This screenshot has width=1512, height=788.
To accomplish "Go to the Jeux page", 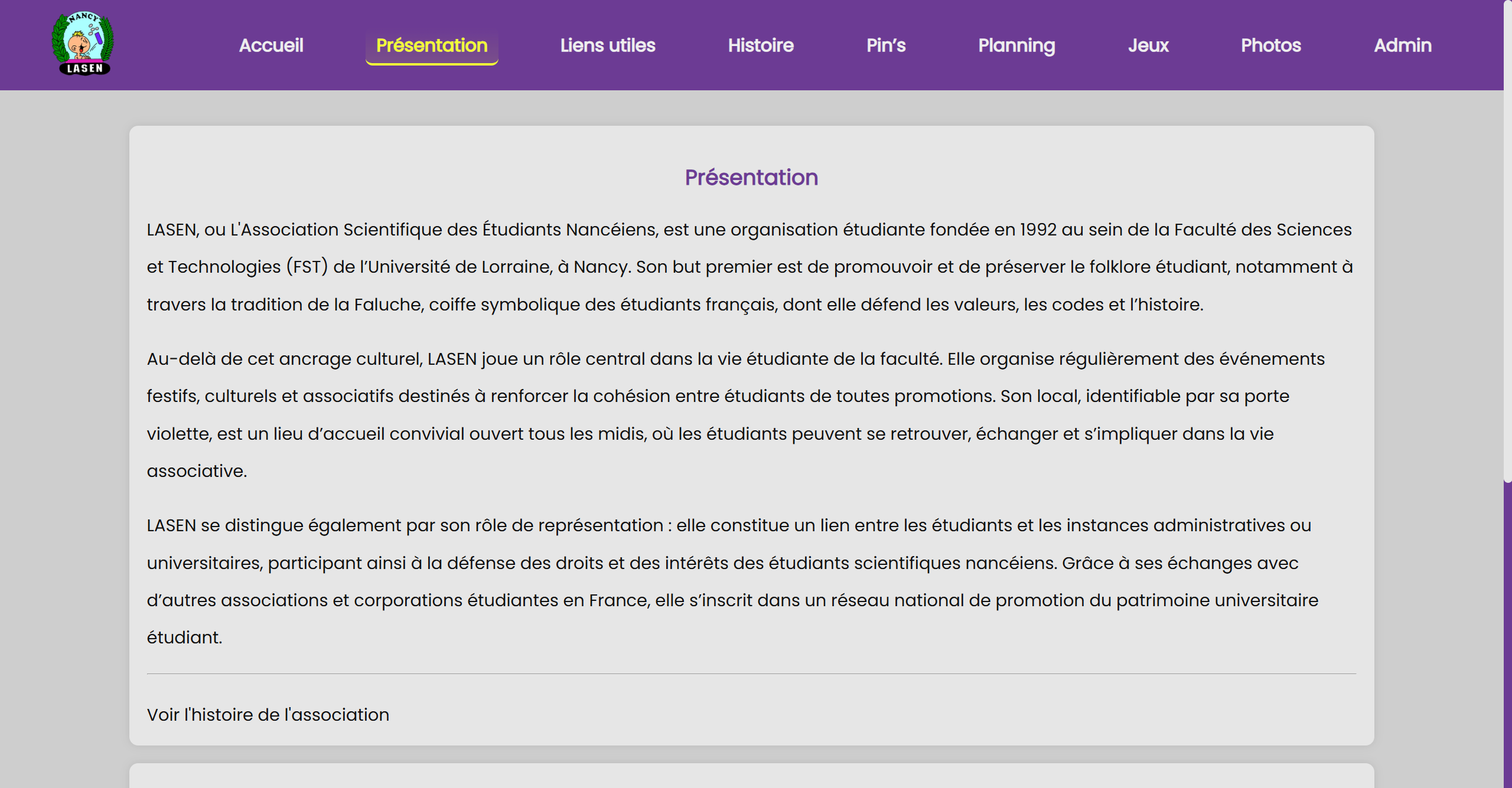I will [1148, 45].
